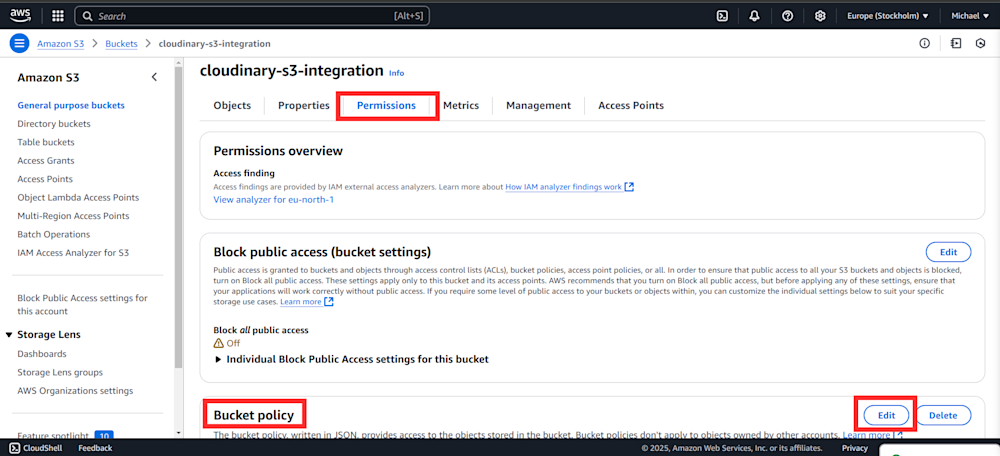Open Object Lambda Access Points
This screenshot has height=456, width=1000.
[78, 198]
